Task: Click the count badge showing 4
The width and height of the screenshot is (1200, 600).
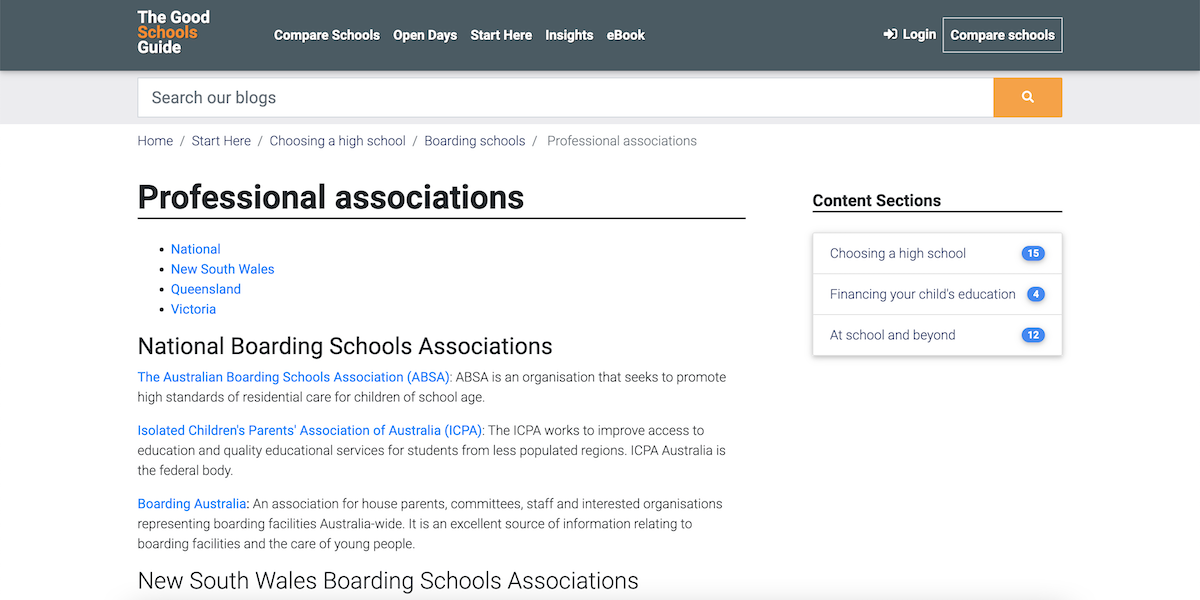Action: (x=1034, y=294)
